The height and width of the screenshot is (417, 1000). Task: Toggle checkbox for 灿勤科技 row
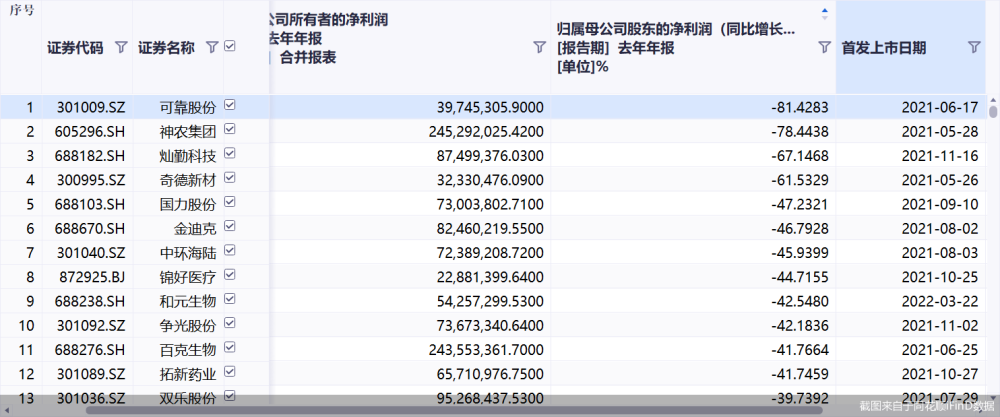tap(230, 153)
